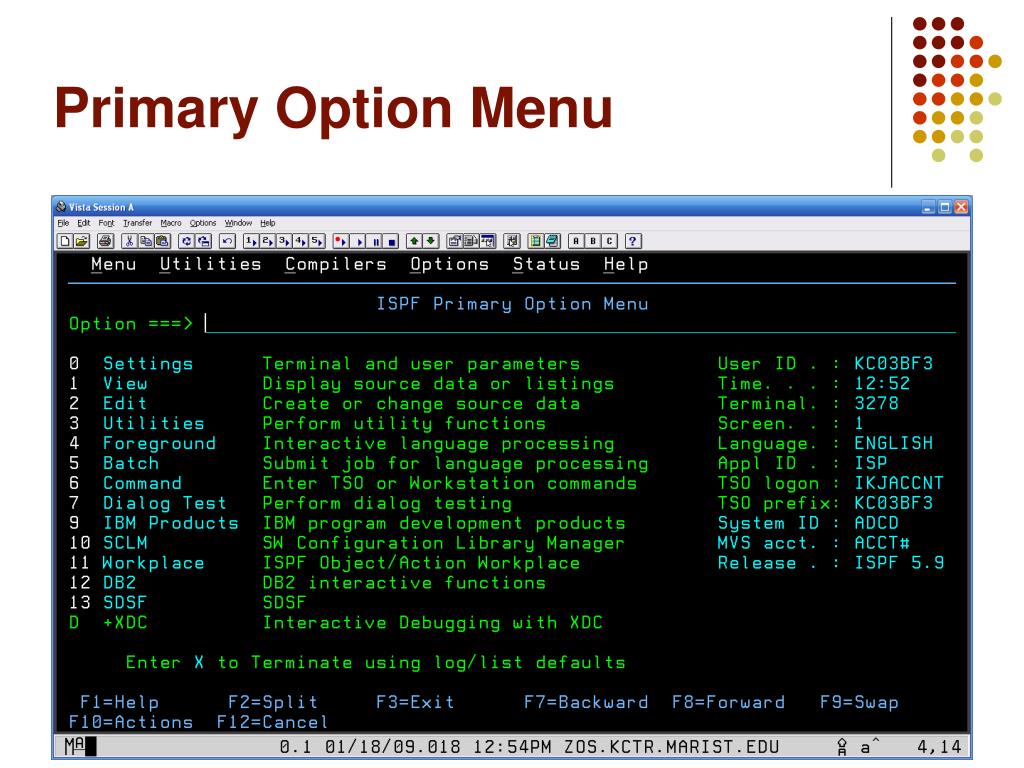Screen dimensions: 1024x768
Task: Run quick macro 1 toolbar button
Action: (251, 242)
